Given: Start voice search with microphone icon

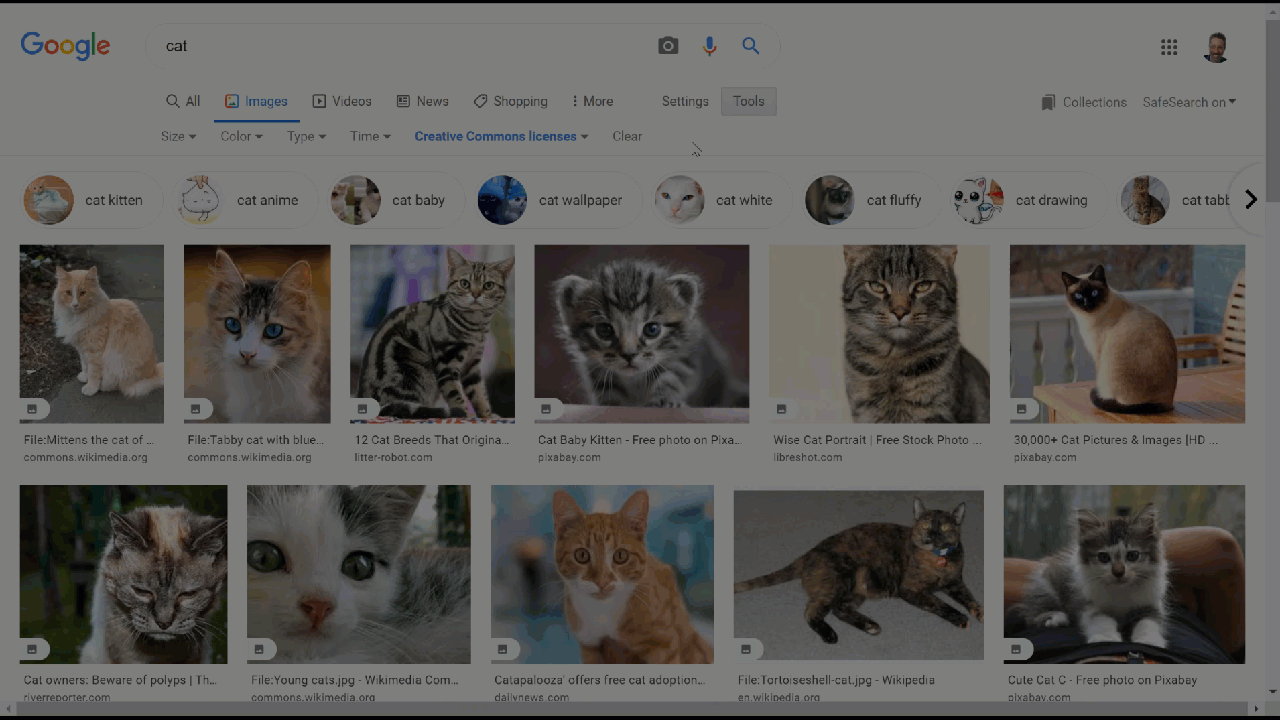Looking at the screenshot, I should point(710,46).
